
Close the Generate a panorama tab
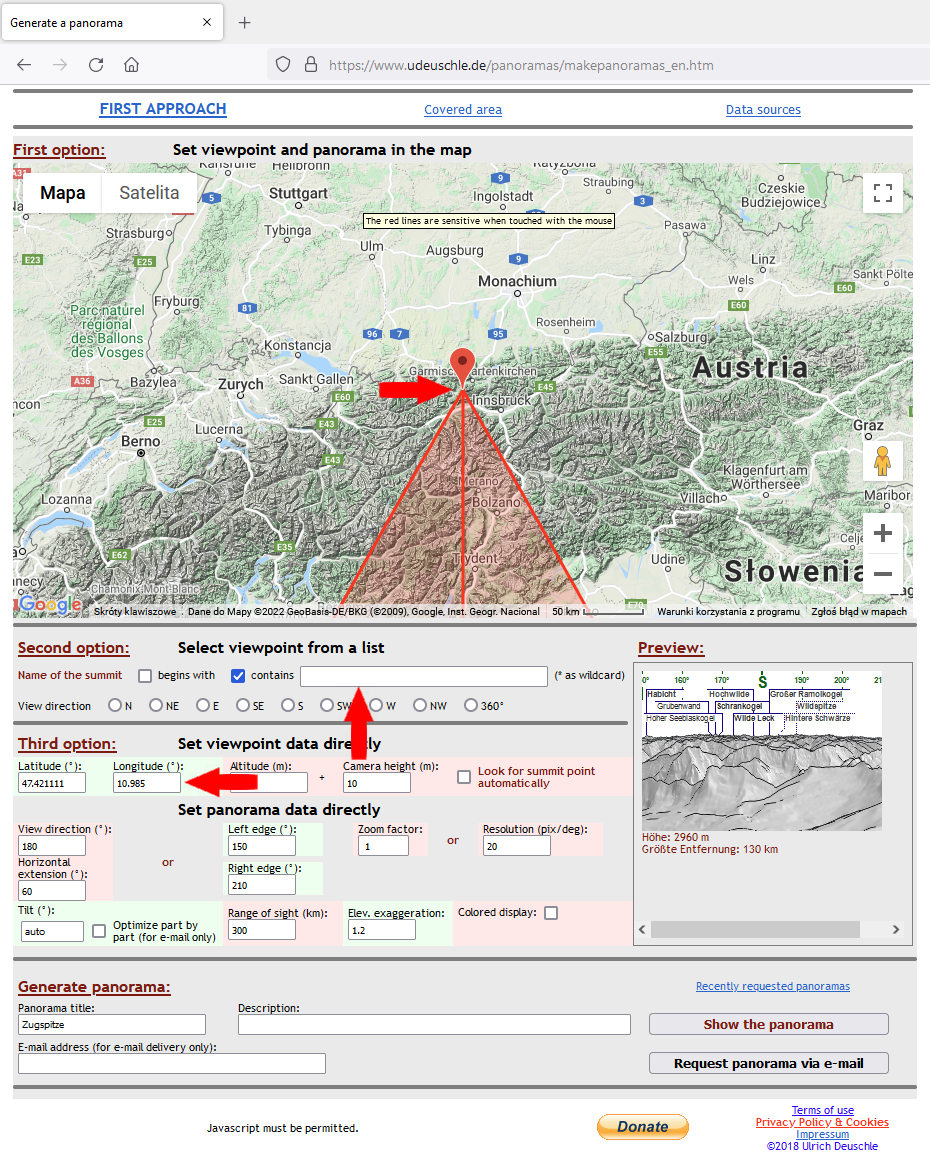click(x=207, y=22)
